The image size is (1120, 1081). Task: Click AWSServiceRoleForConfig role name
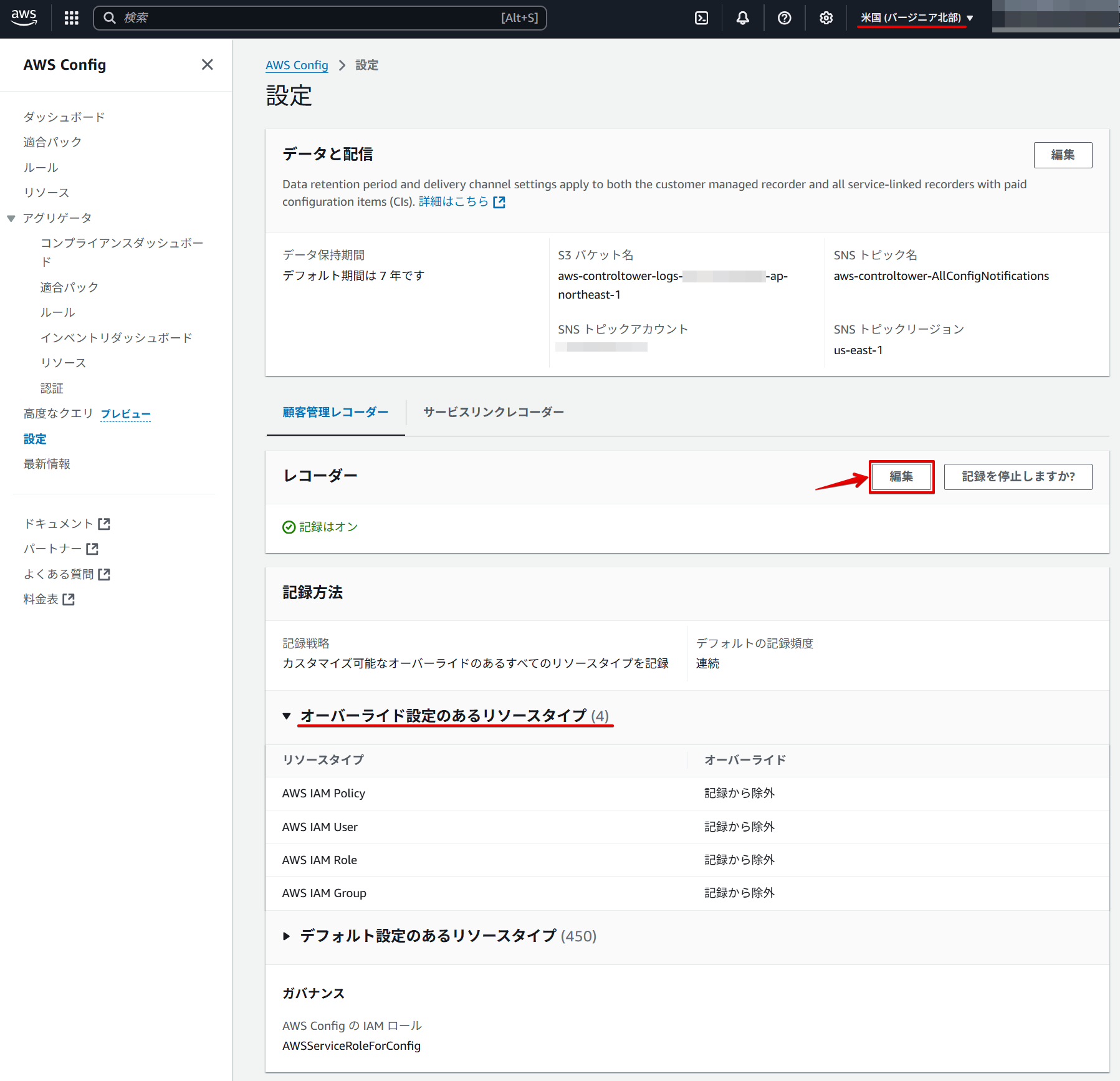click(x=352, y=1046)
